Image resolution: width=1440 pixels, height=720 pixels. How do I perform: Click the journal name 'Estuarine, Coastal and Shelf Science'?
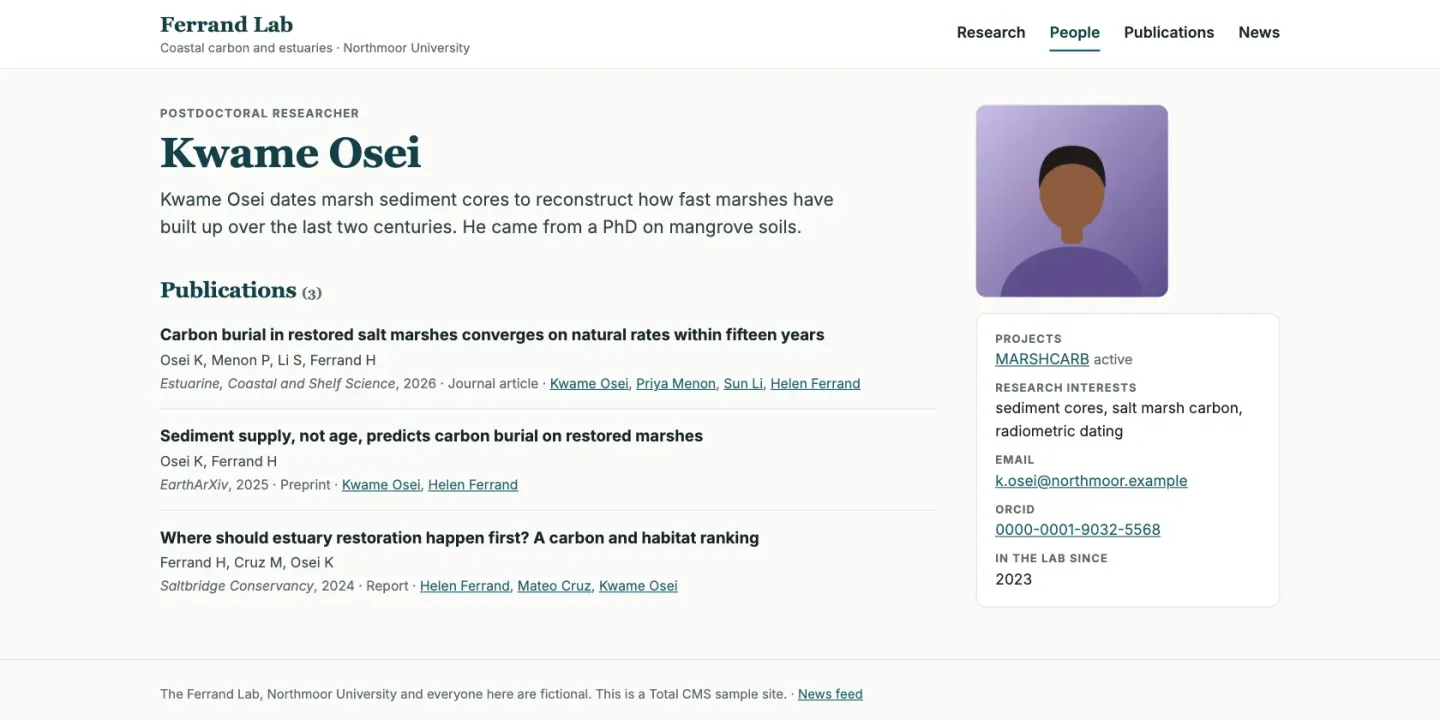(x=277, y=384)
